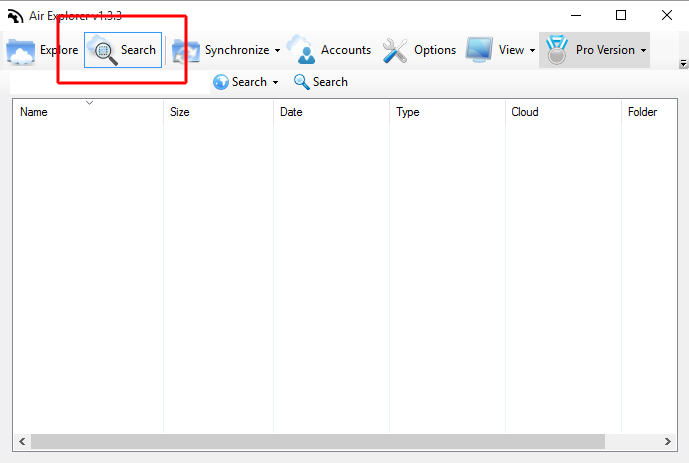This screenshot has width=689, height=463.
Task: Click the View monitor icon
Action: click(479, 50)
